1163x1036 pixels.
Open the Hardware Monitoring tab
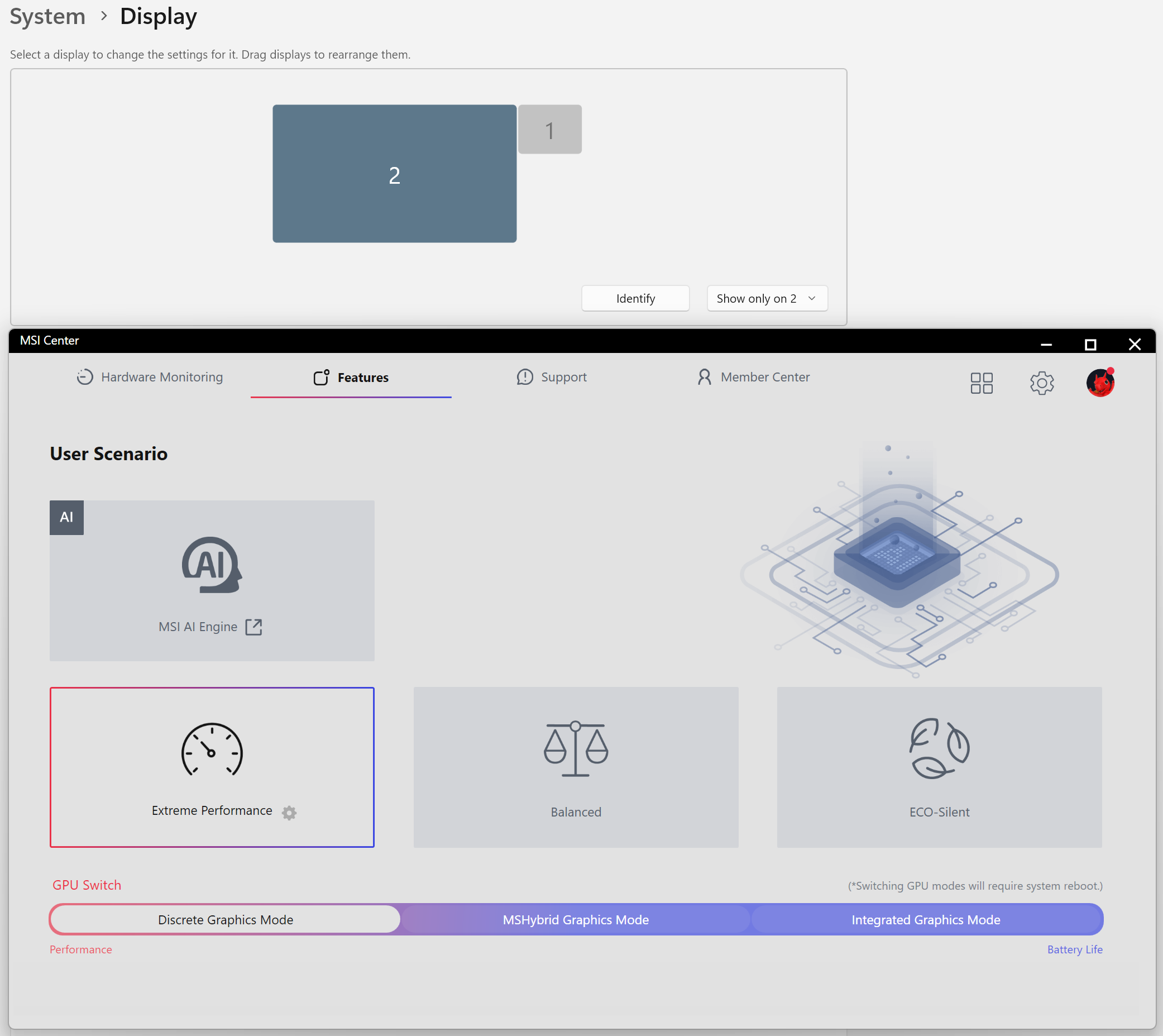(150, 377)
